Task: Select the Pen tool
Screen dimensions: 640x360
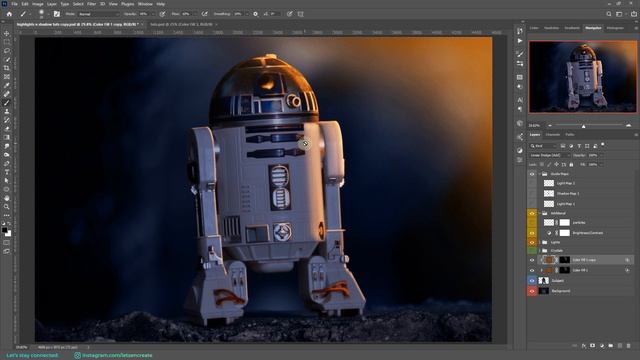Action: click(x=7, y=163)
